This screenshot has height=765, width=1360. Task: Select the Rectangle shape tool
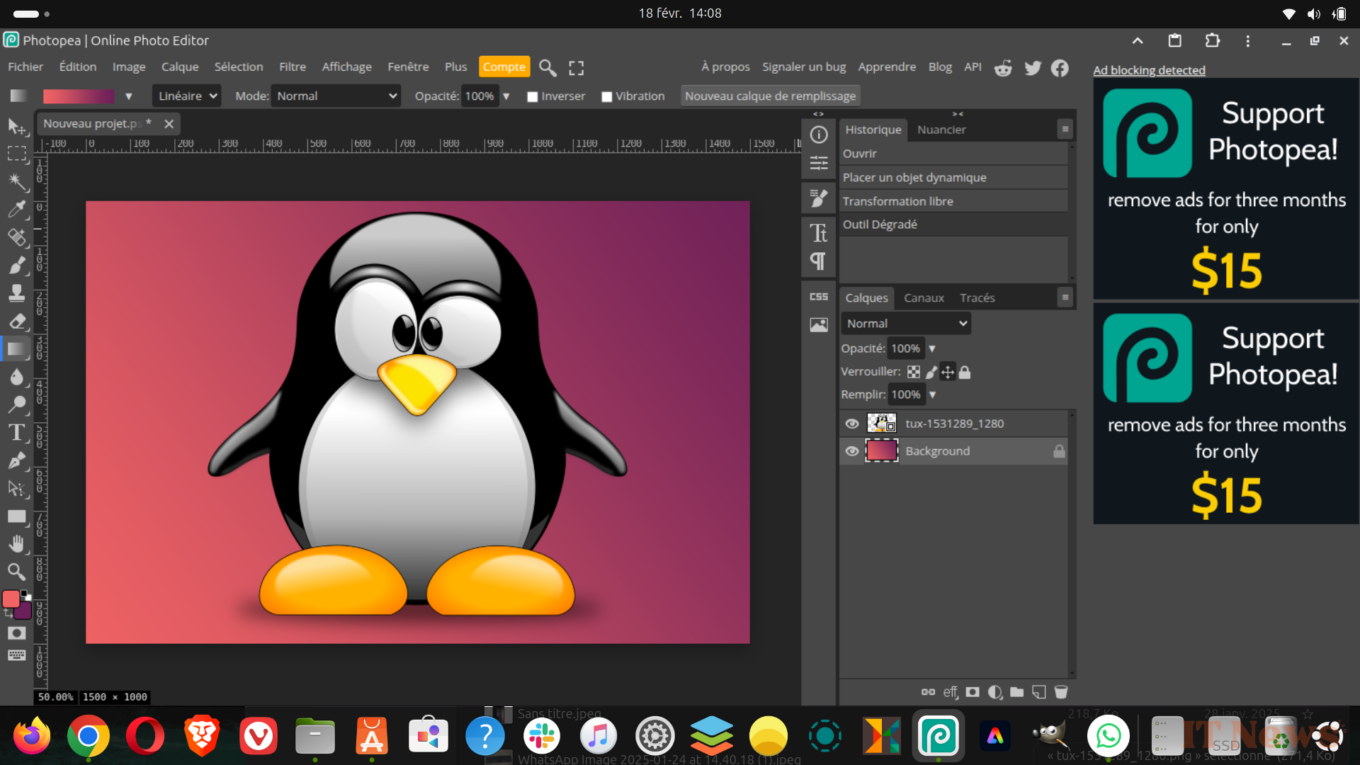[17, 517]
